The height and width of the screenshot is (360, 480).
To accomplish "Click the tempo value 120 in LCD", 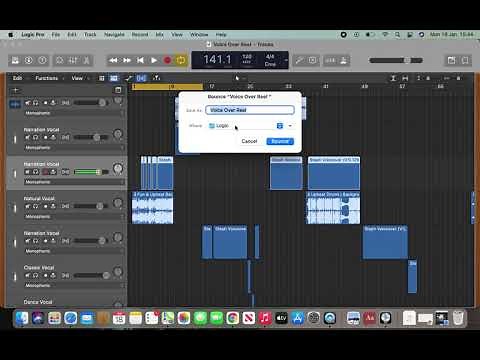I will click(x=247, y=56).
